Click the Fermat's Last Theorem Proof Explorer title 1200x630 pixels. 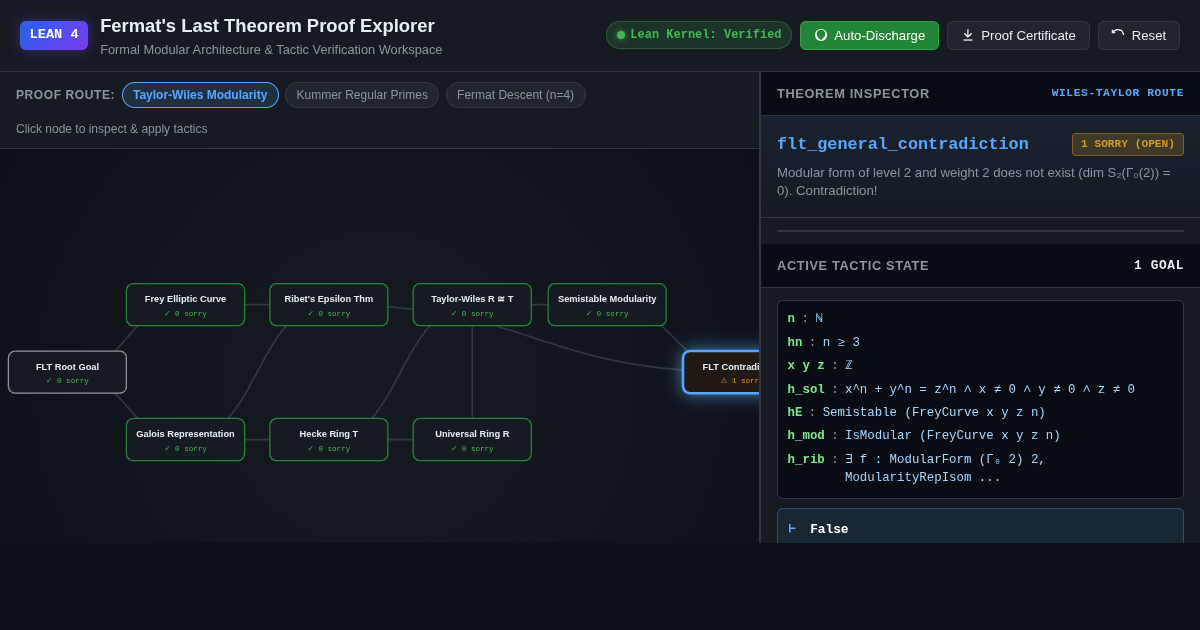point(267,26)
